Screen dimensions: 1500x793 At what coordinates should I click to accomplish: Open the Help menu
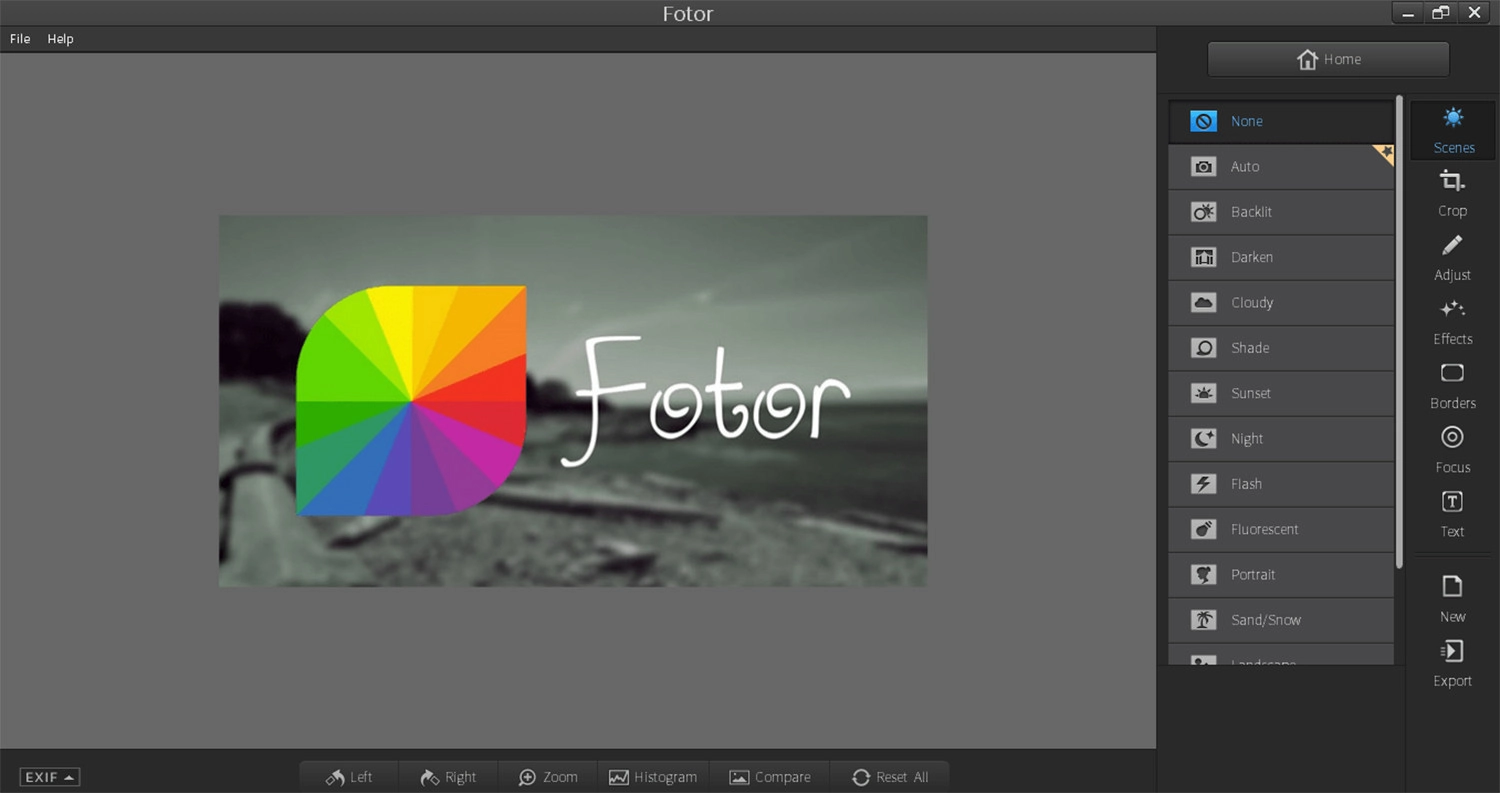point(60,39)
